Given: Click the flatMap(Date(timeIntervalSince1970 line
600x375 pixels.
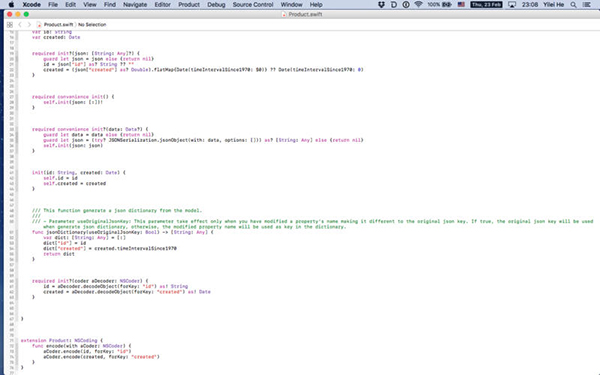Looking at the screenshot, I should [x=203, y=70].
